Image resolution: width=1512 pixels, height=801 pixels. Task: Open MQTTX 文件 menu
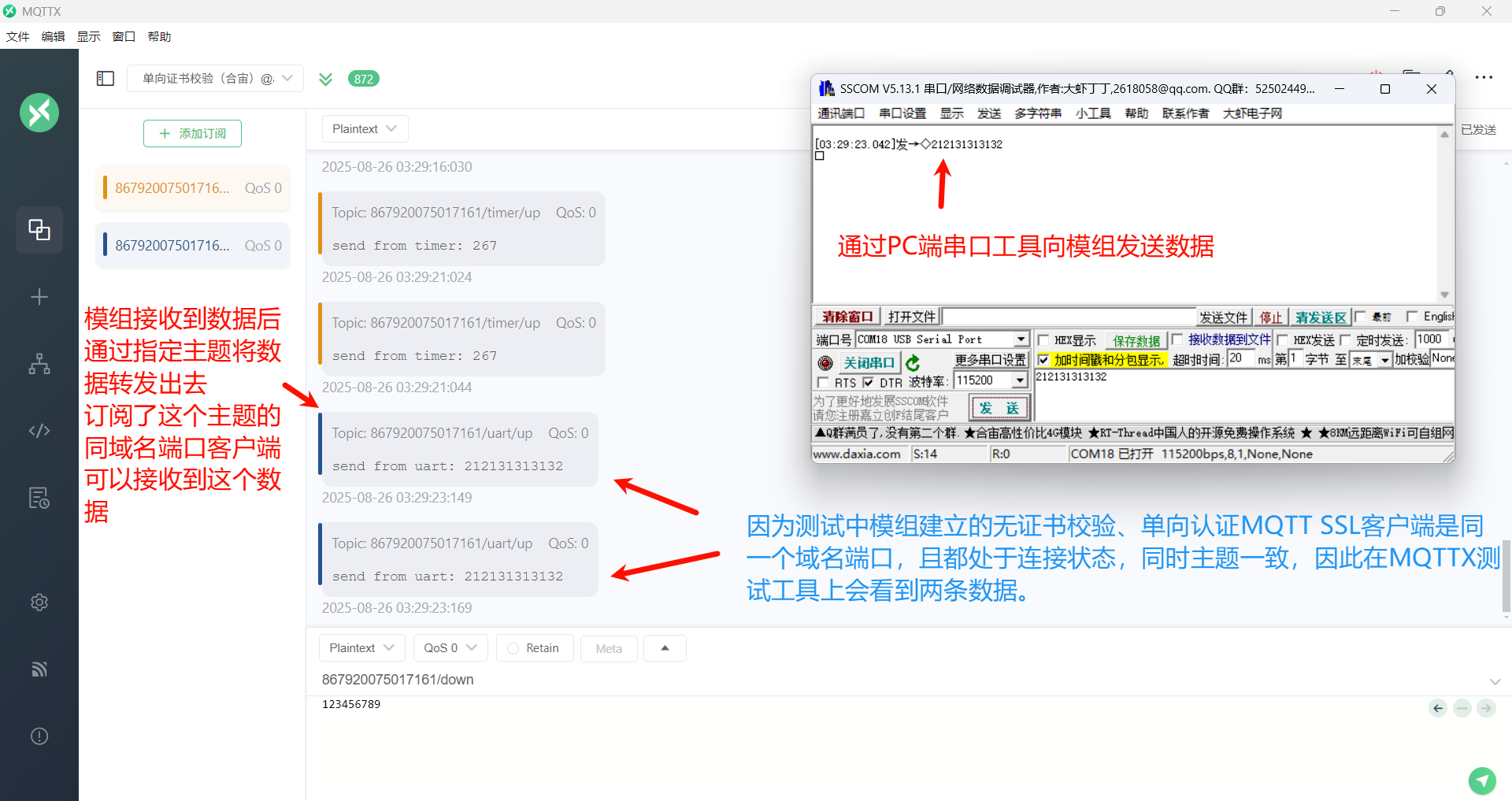coord(17,37)
